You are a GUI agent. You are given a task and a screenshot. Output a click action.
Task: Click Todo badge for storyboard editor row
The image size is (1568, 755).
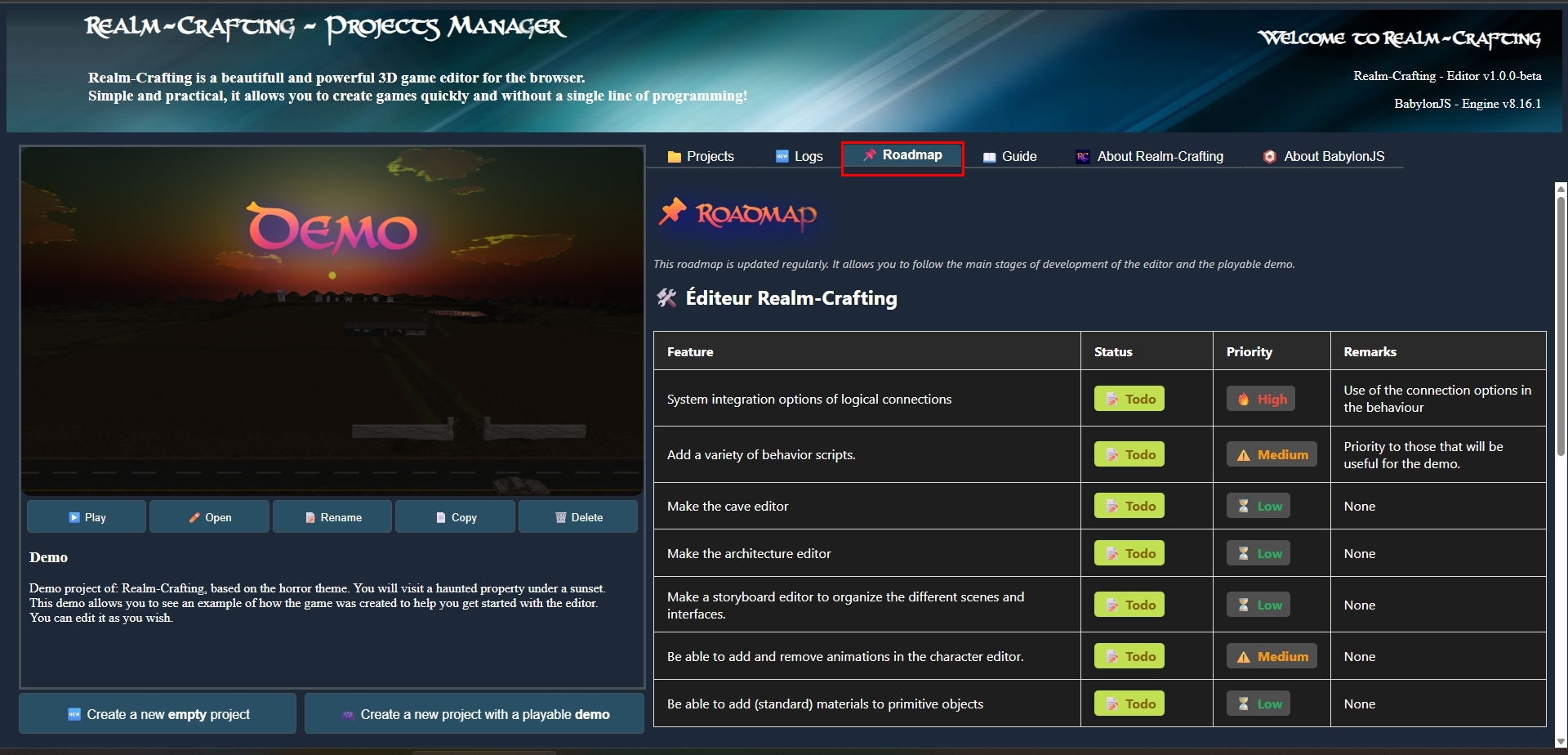(x=1129, y=605)
